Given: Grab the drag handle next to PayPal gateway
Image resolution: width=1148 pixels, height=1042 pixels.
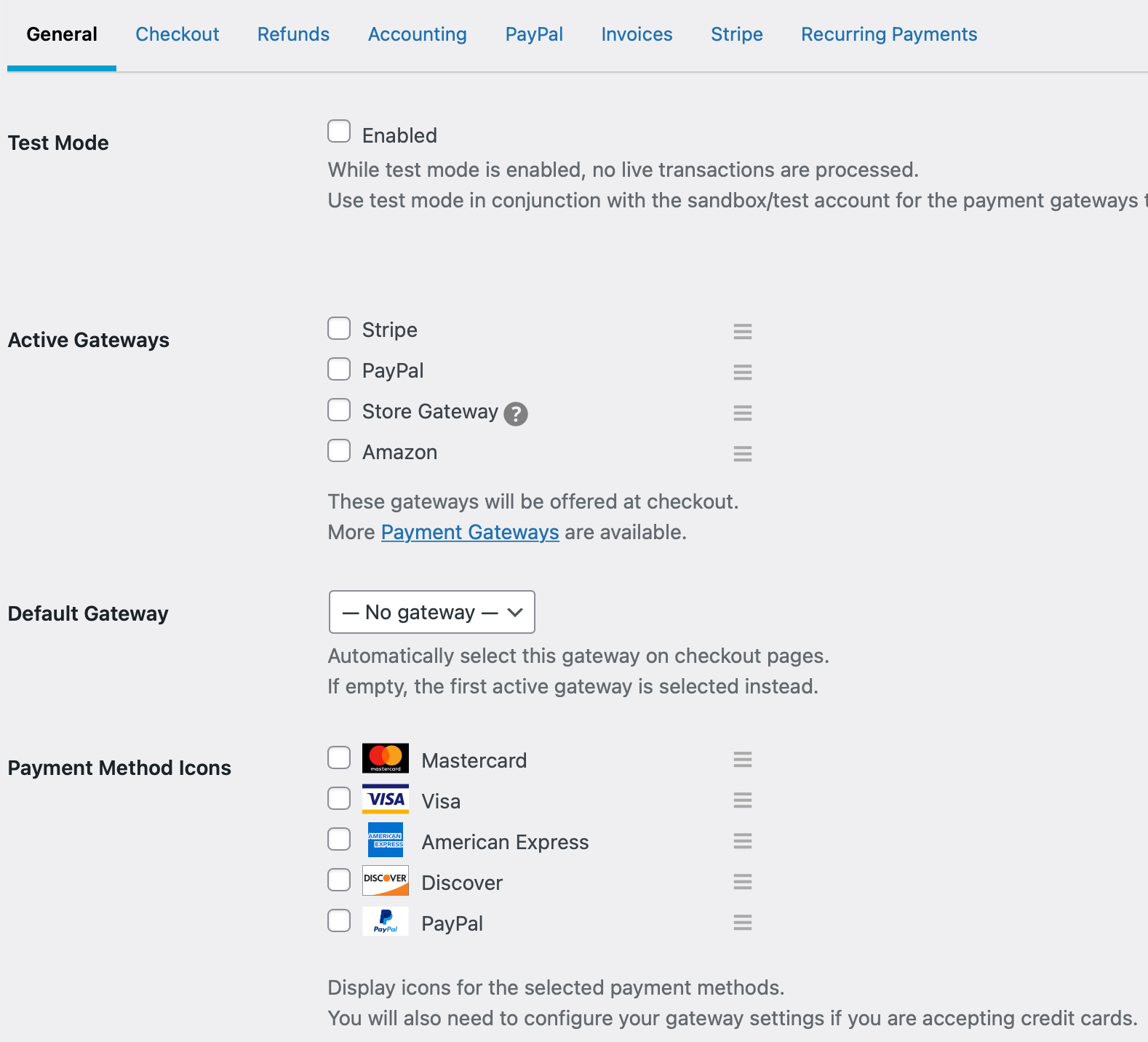Looking at the screenshot, I should coord(742,372).
